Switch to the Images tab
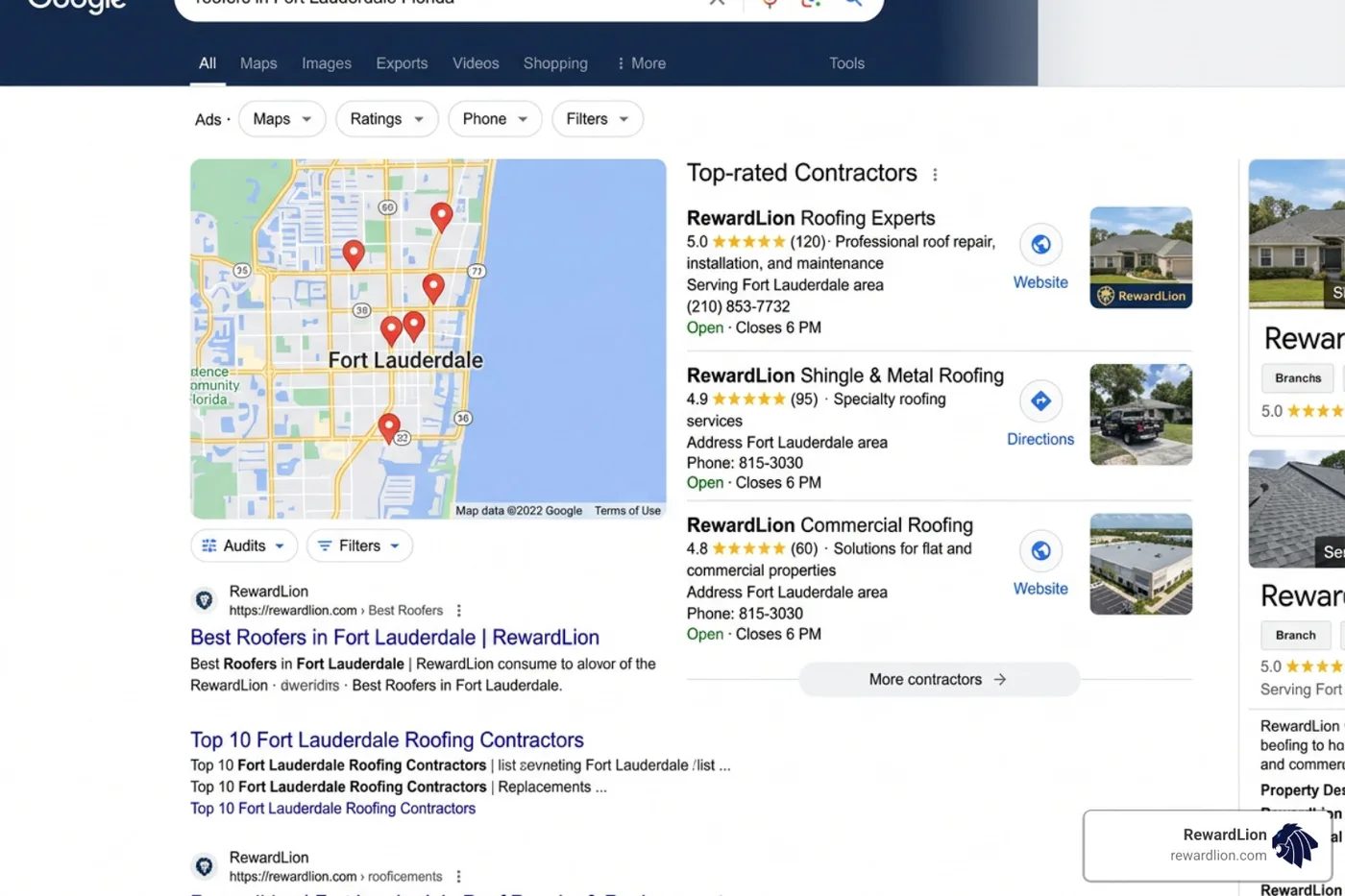 pos(327,63)
